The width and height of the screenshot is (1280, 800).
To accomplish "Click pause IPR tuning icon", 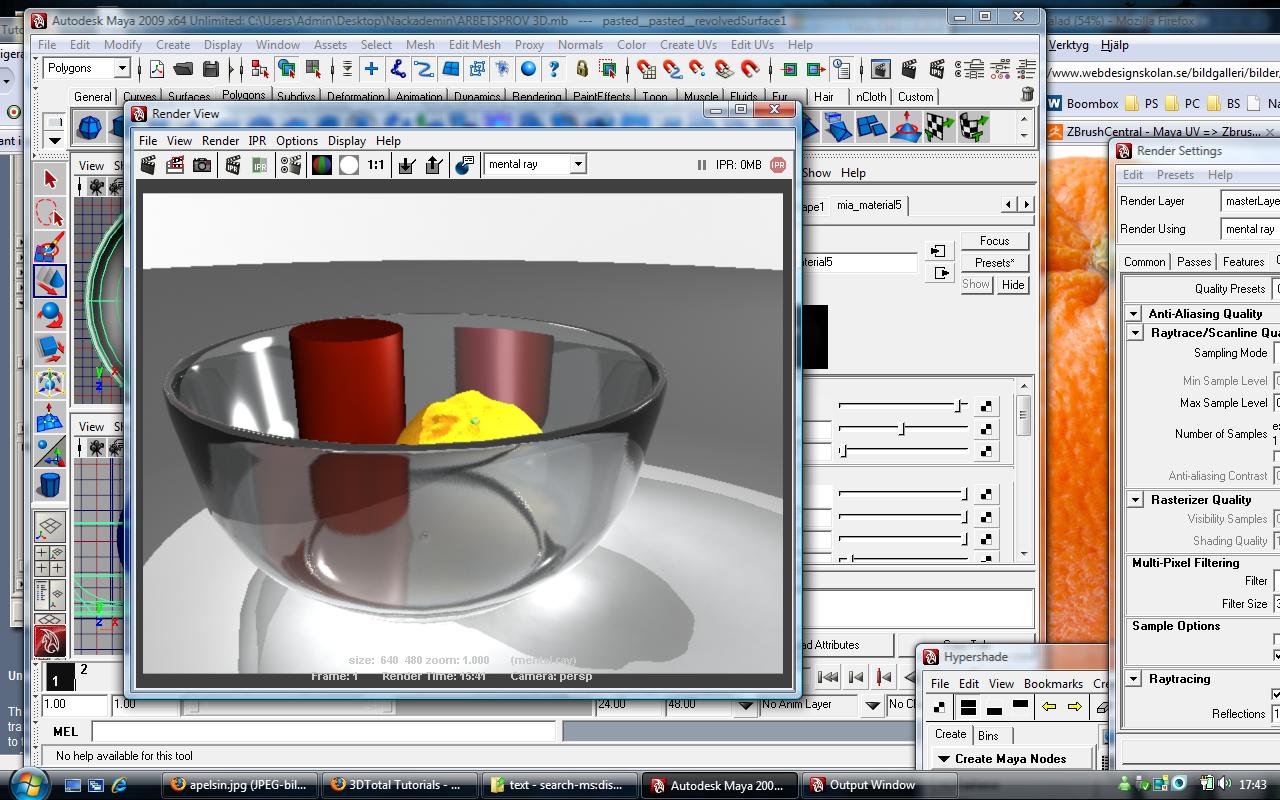I will coord(701,165).
